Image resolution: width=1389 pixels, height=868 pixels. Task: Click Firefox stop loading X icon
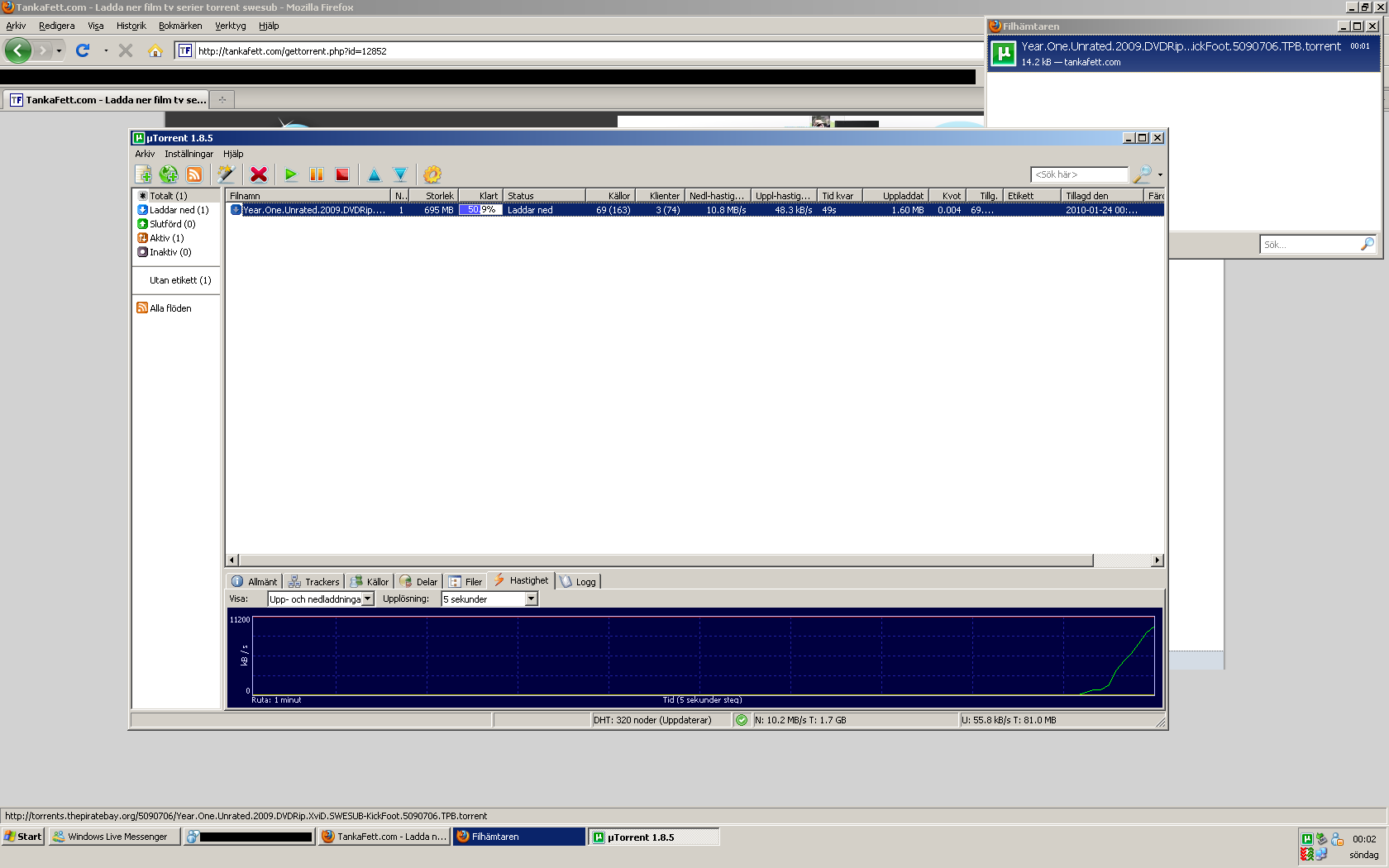coord(126,50)
